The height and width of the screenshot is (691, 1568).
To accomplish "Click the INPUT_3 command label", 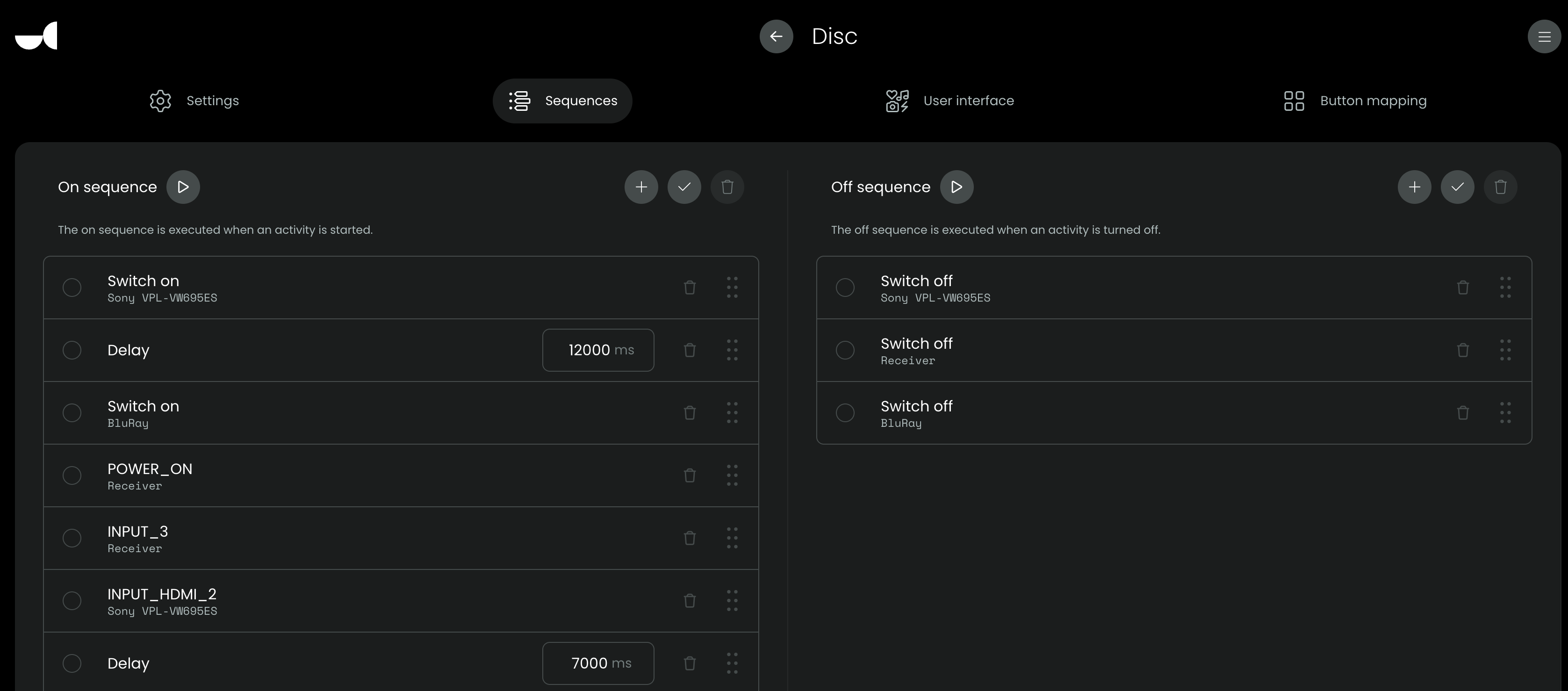I will point(137,532).
